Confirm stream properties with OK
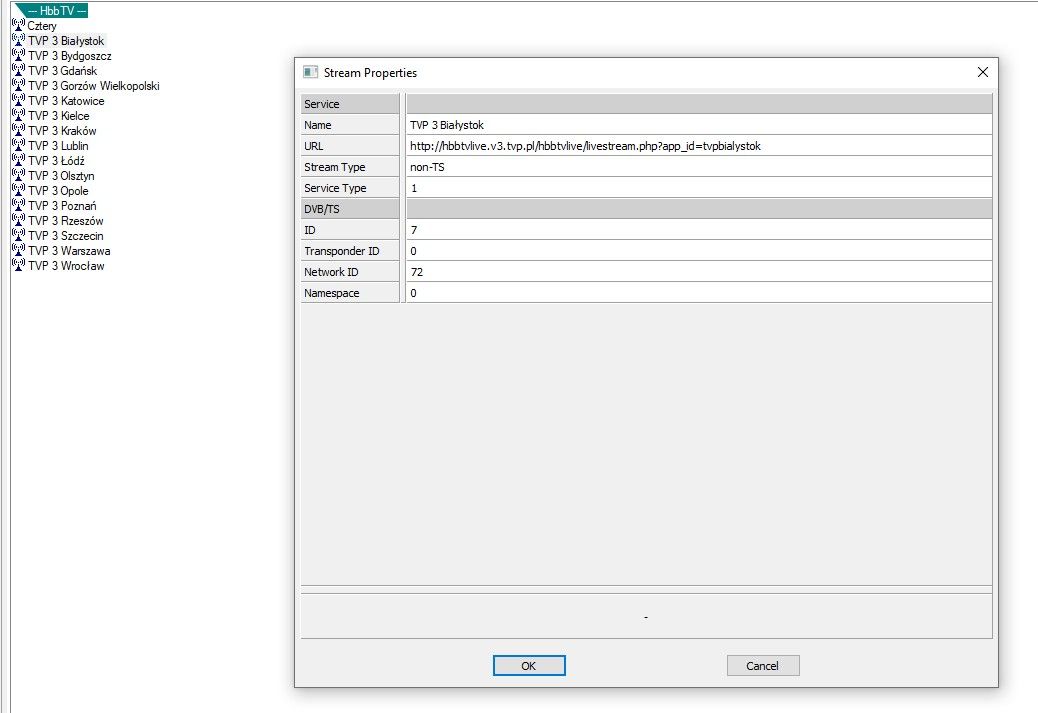The width and height of the screenshot is (1038, 713). point(529,665)
